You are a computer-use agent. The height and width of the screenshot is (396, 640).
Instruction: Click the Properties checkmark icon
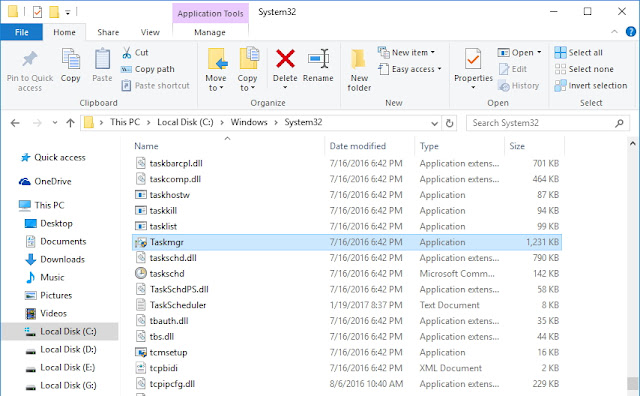(x=473, y=60)
